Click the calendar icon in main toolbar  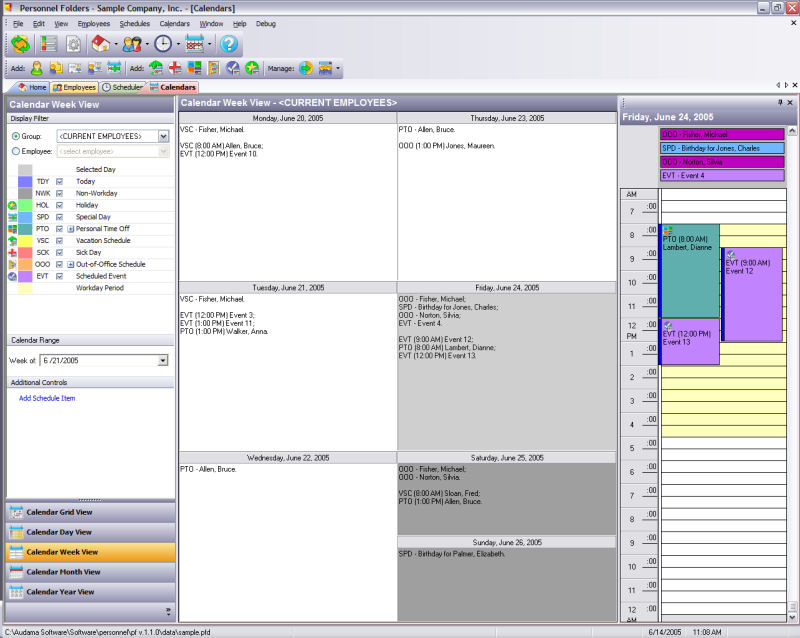pos(196,44)
